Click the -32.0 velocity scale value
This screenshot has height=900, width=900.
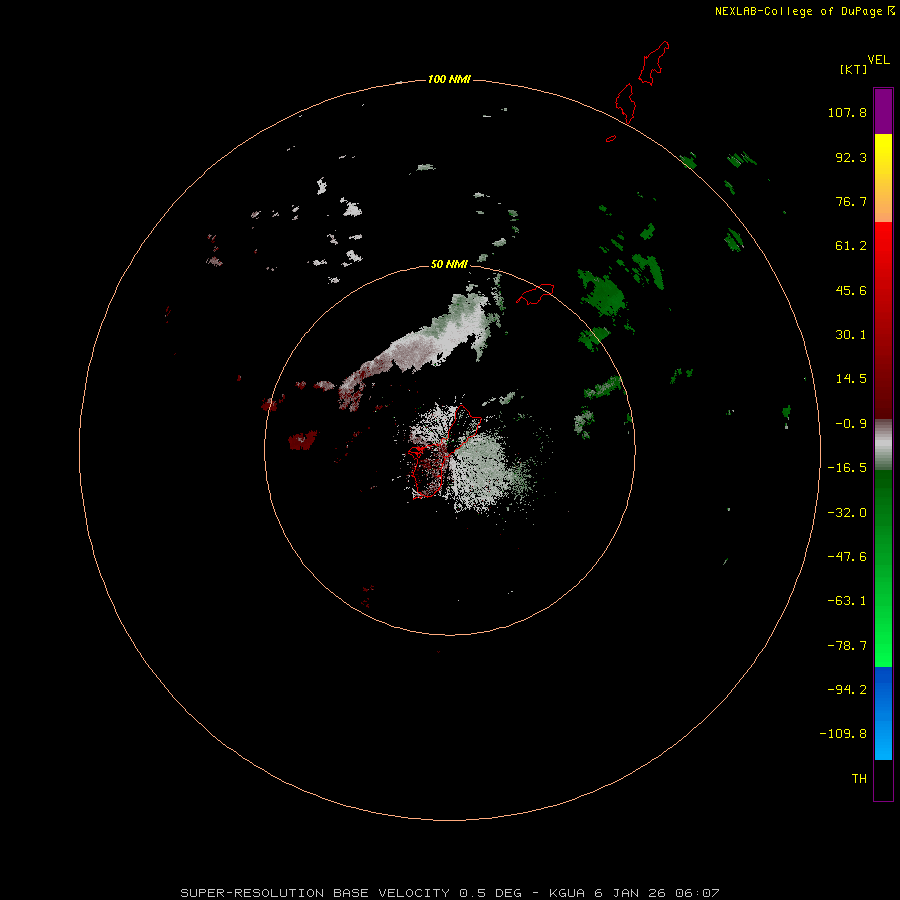coord(847,513)
